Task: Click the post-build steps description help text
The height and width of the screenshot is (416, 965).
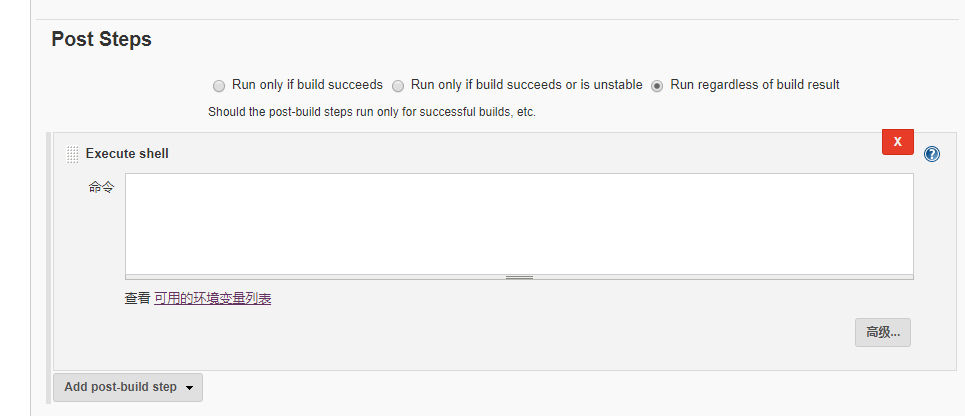Action: [371, 112]
